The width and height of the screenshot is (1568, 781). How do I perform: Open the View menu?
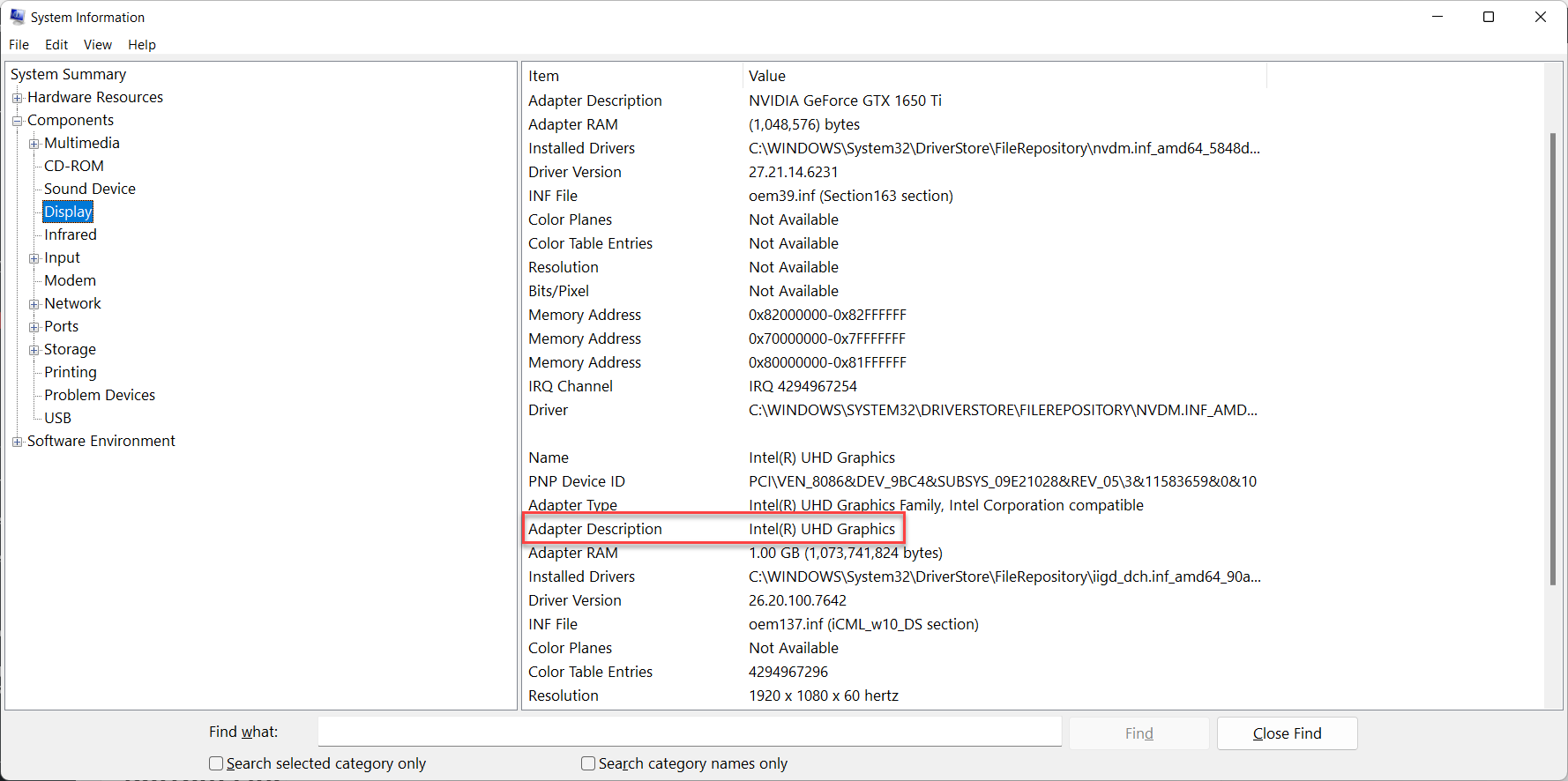97,45
